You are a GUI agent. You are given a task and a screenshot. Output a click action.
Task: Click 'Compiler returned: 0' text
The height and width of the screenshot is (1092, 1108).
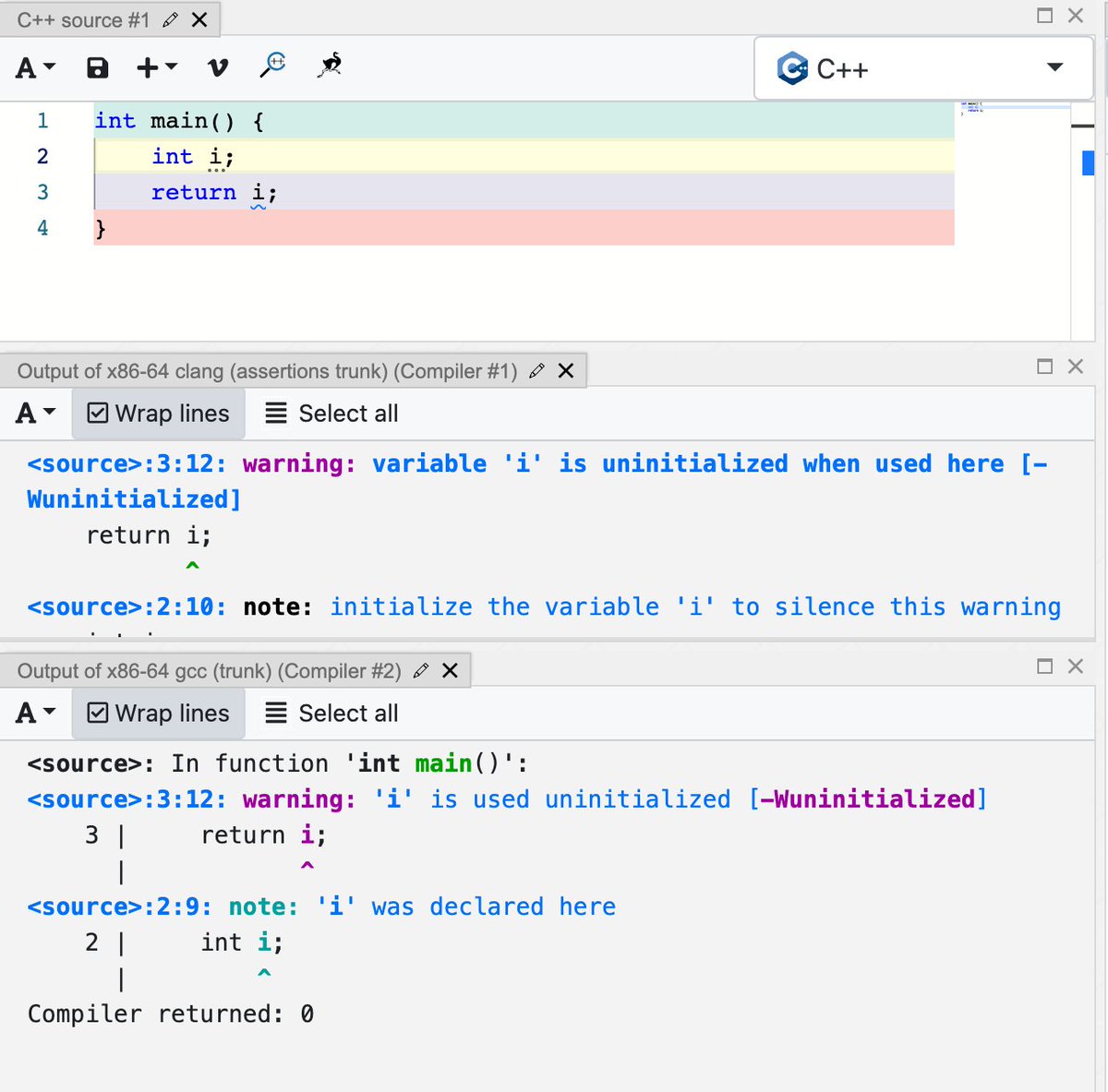[171, 1014]
